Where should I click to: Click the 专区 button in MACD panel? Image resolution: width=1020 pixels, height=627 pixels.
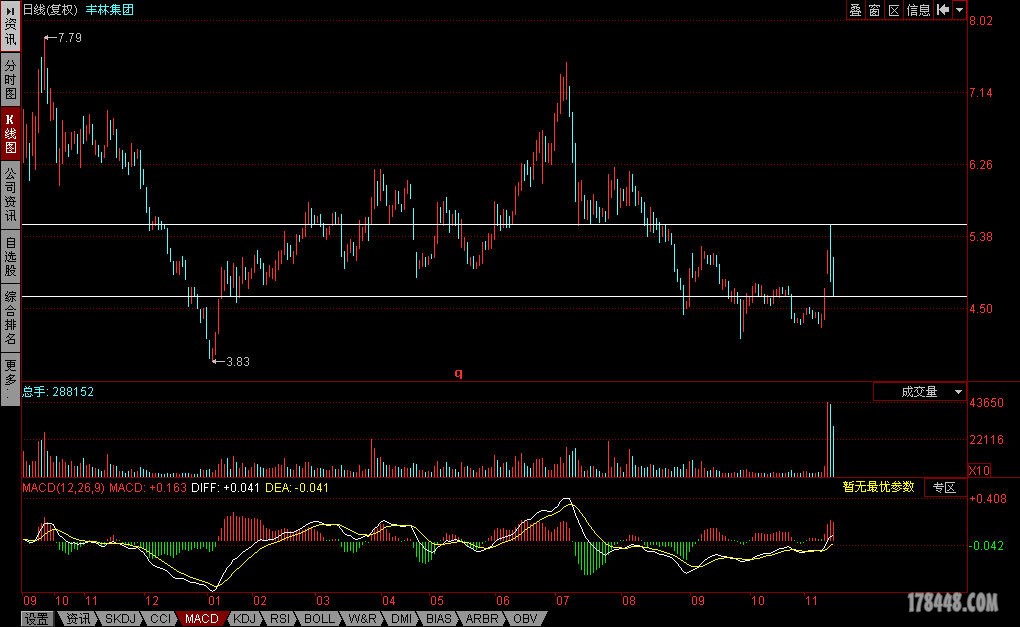[944, 488]
